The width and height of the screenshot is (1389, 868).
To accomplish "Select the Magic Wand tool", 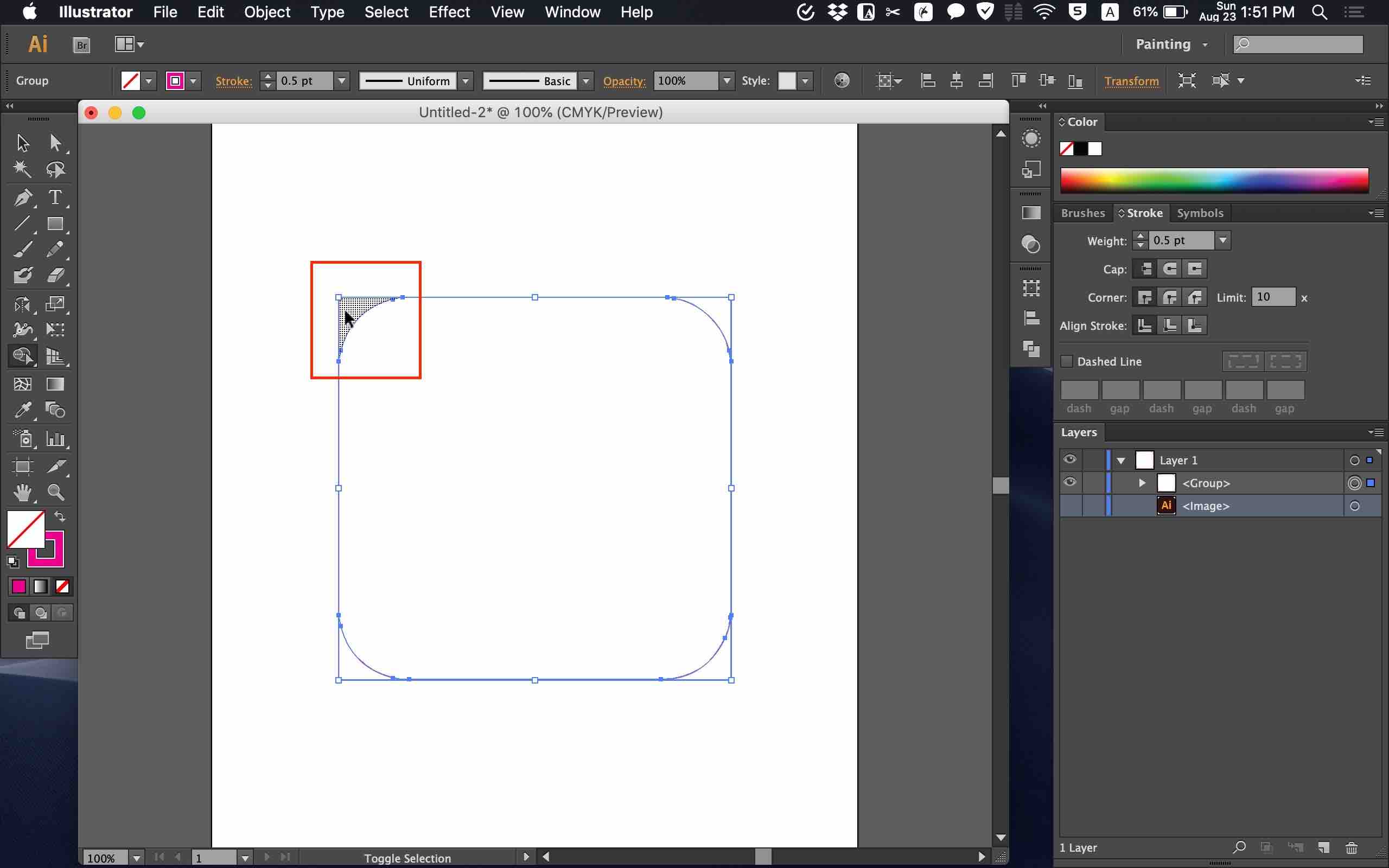I will coord(22,169).
